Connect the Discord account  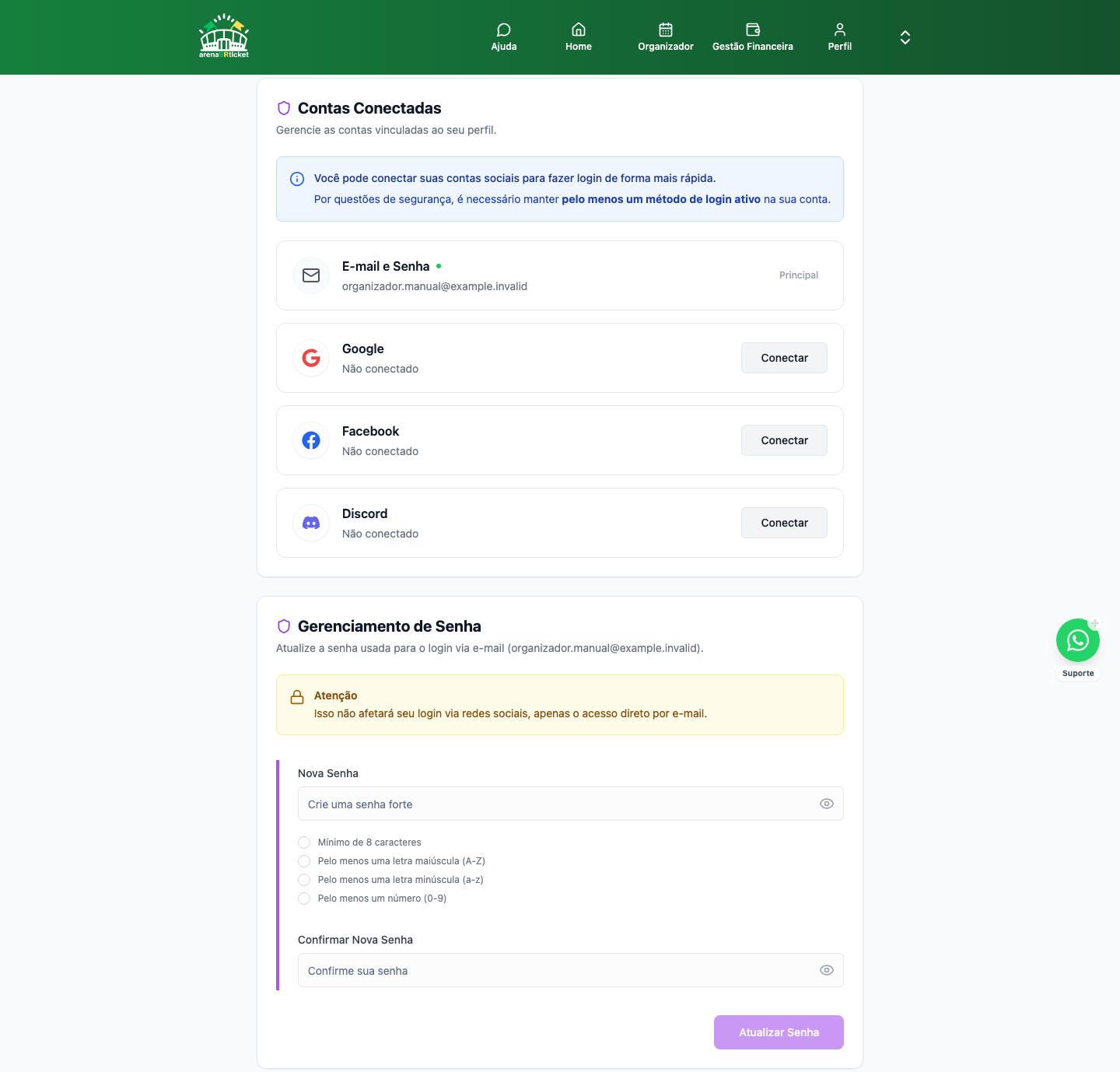click(784, 523)
